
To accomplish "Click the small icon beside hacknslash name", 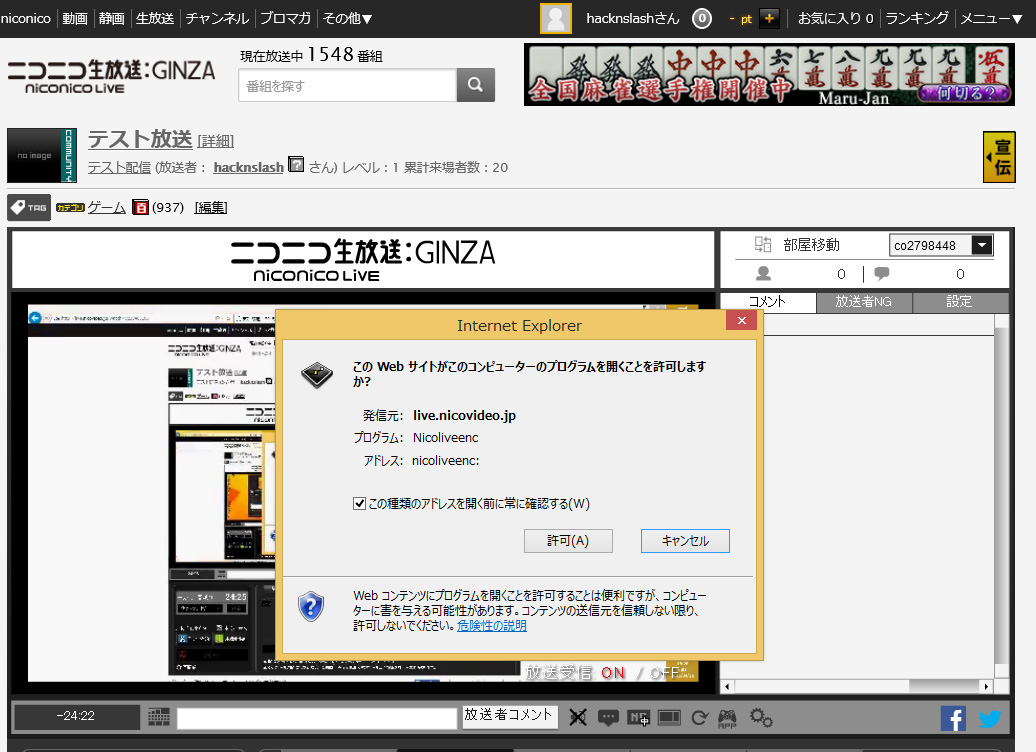I will point(297,165).
